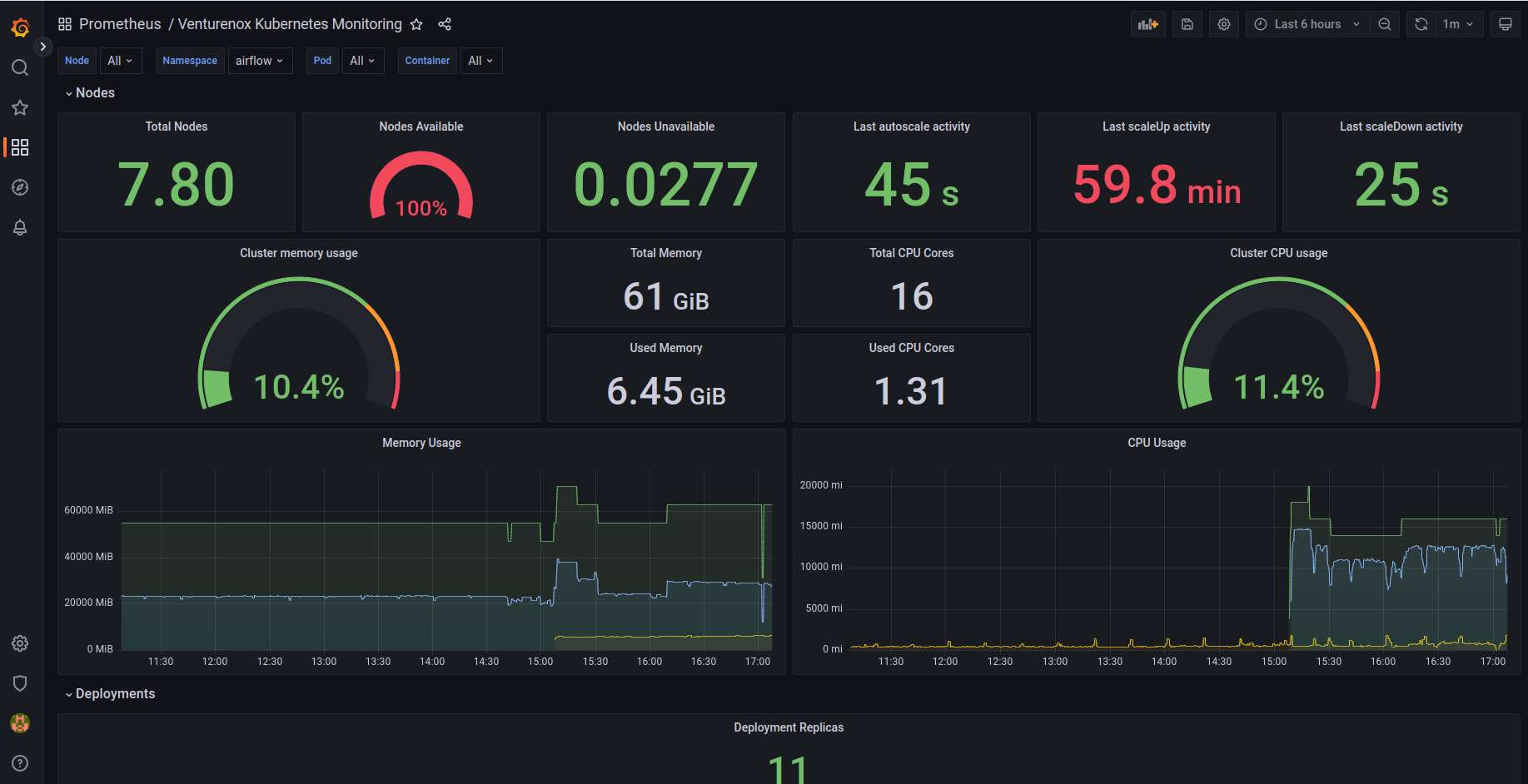
Task: Open Explore compass icon
Action: click(x=20, y=187)
